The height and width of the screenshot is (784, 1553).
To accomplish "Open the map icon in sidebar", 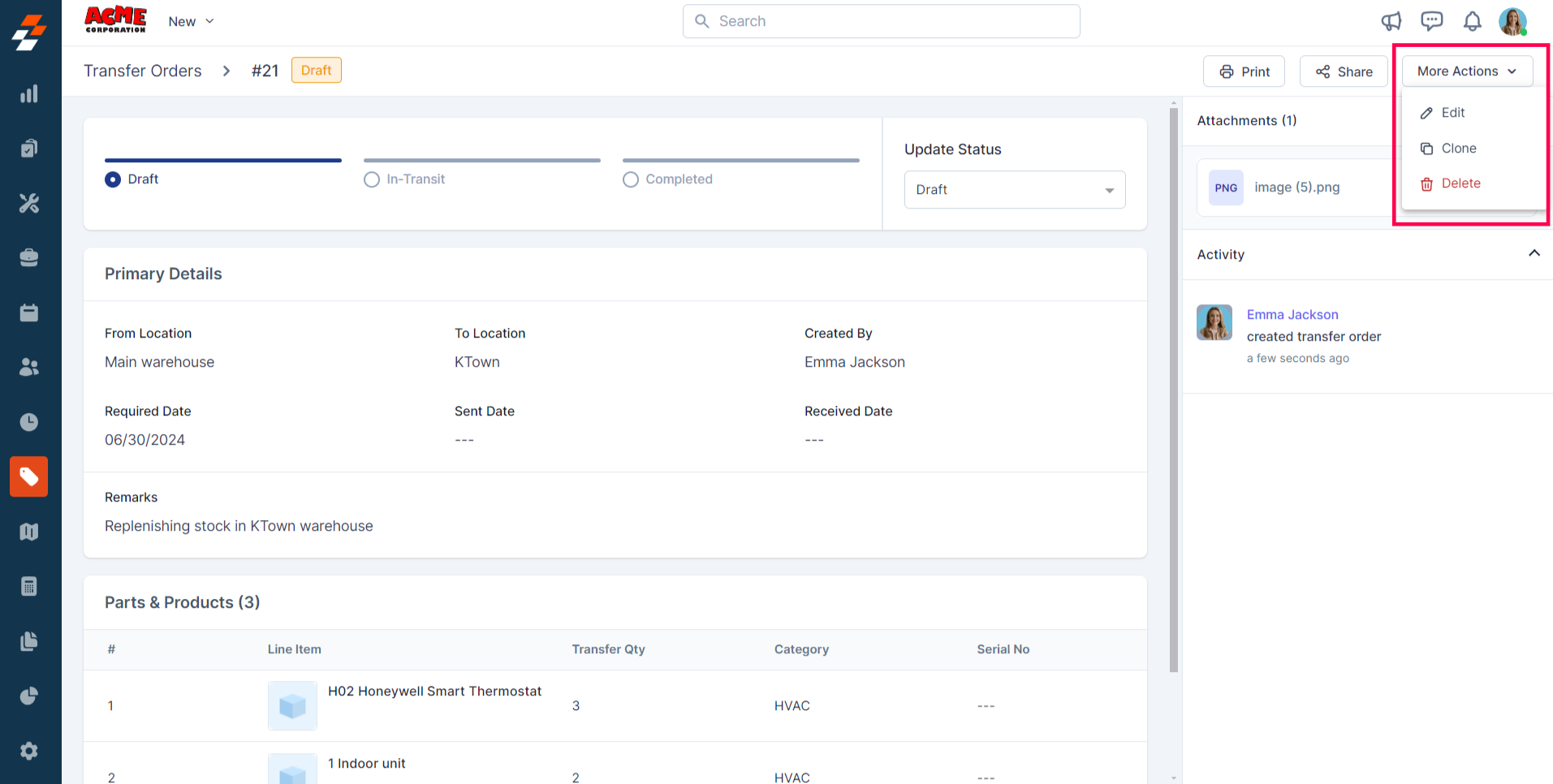I will click(29, 532).
